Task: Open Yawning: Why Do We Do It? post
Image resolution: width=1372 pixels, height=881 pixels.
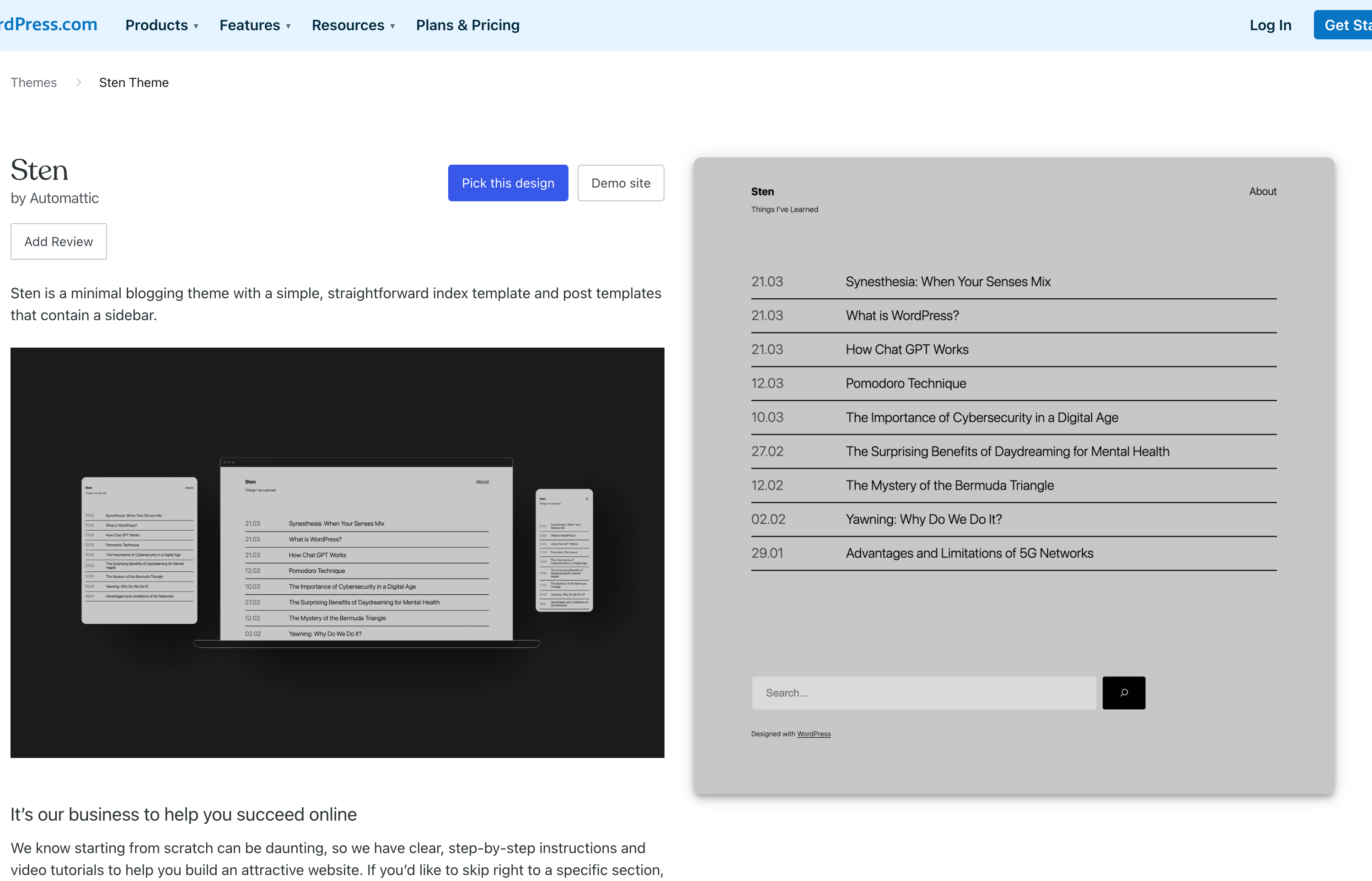Action: pyautogui.click(x=923, y=519)
